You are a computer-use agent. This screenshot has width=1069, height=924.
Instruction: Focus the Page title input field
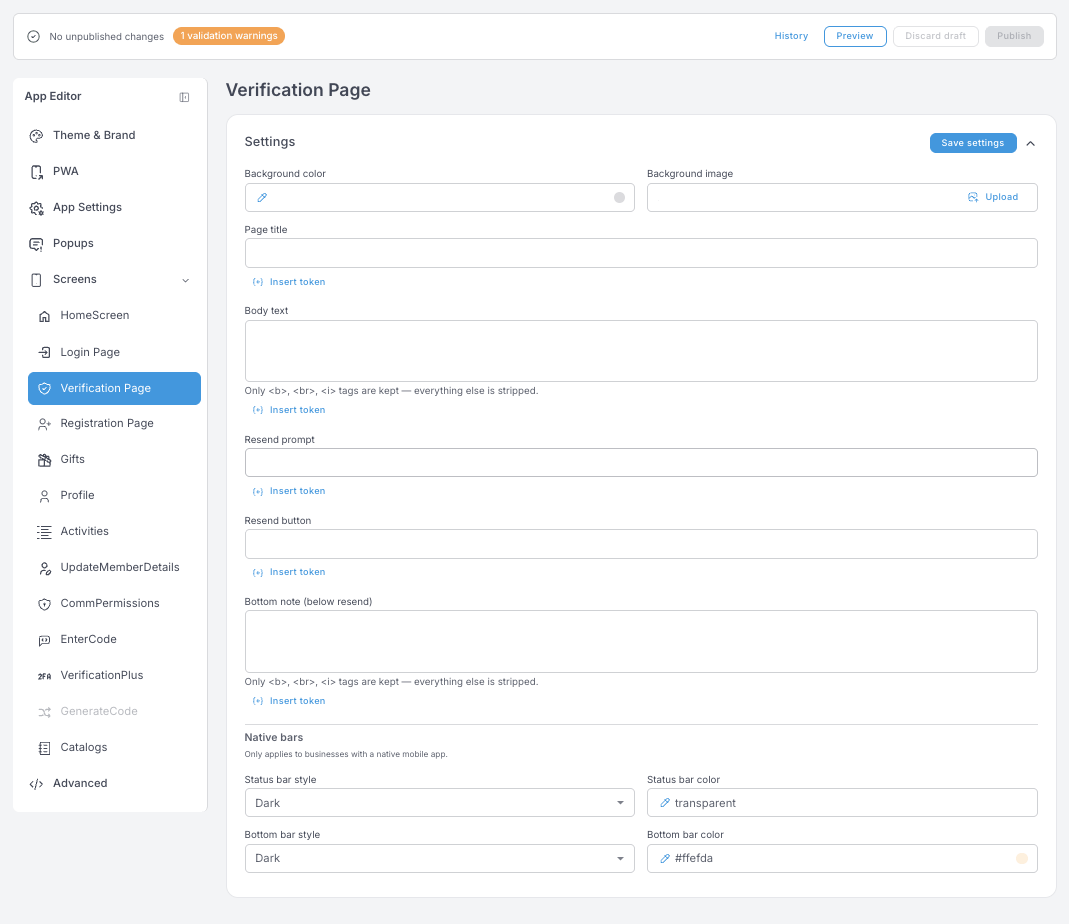[x=641, y=253]
